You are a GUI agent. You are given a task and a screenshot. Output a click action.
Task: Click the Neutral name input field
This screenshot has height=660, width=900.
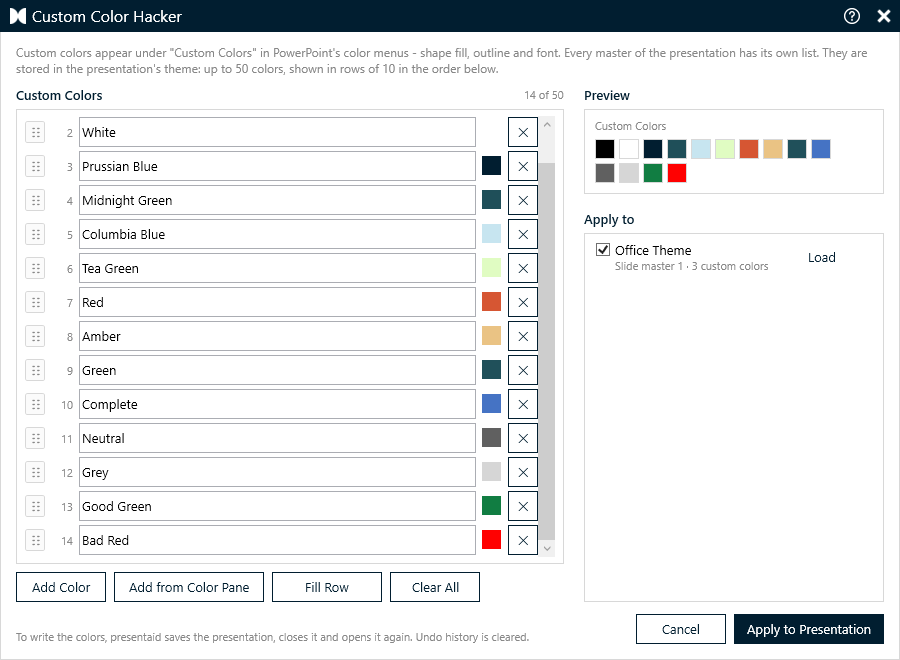(277, 438)
